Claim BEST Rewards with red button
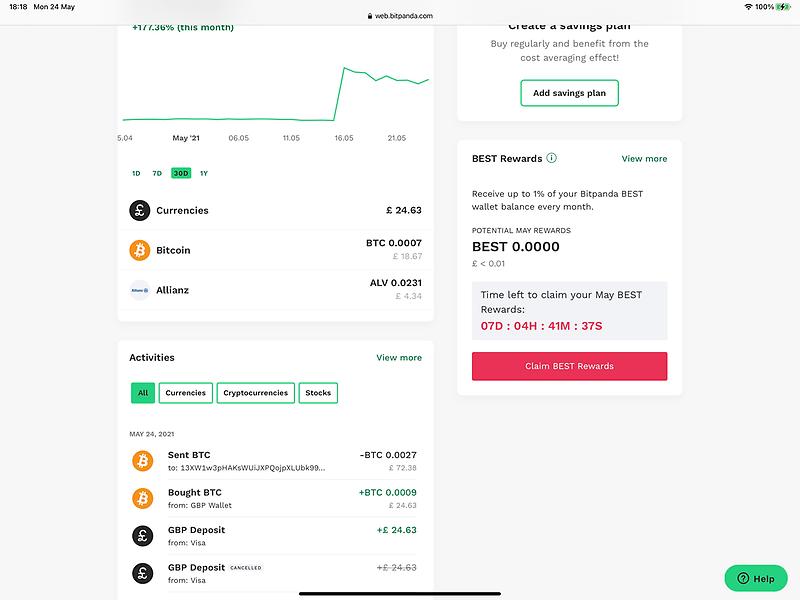The height and width of the screenshot is (600, 800). tap(569, 366)
